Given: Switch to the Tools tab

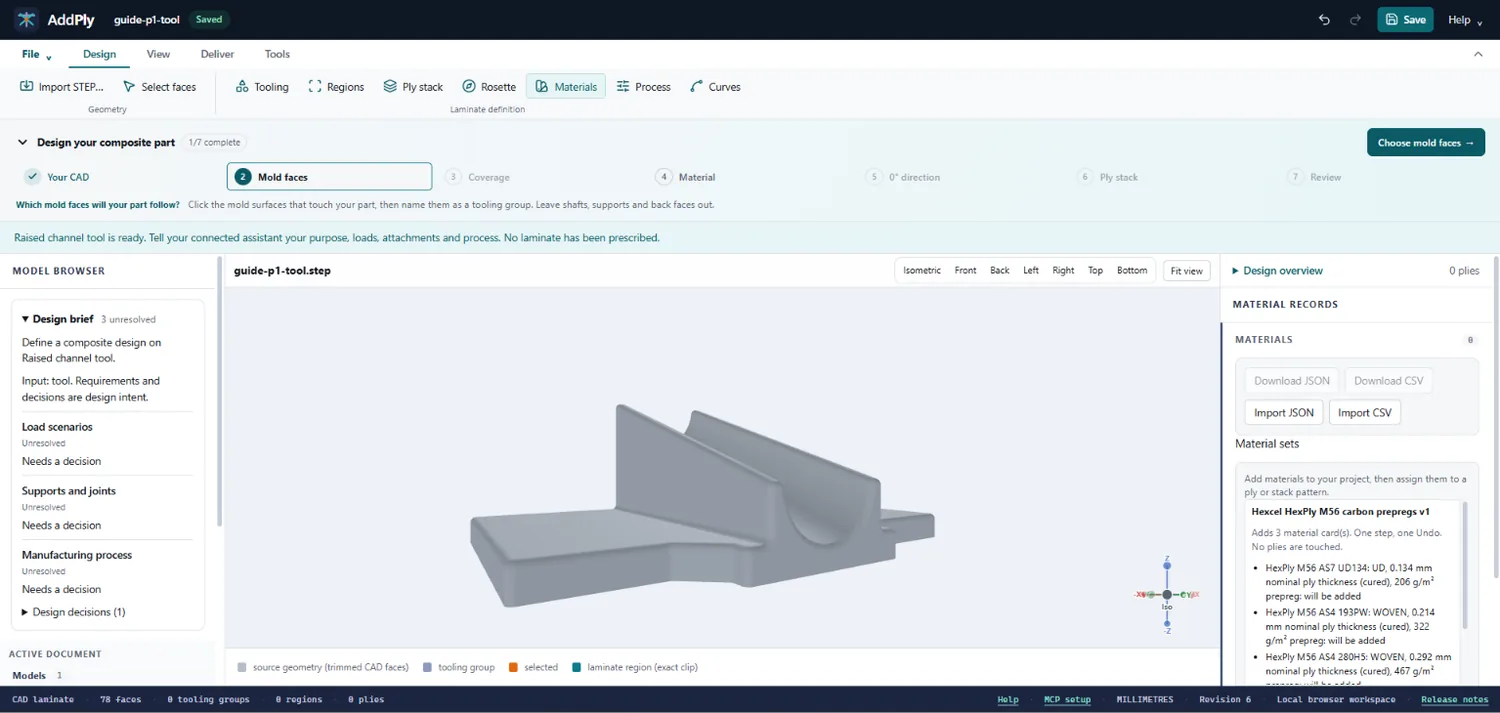Looking at the screenshot, I should (x=277, y=54).
